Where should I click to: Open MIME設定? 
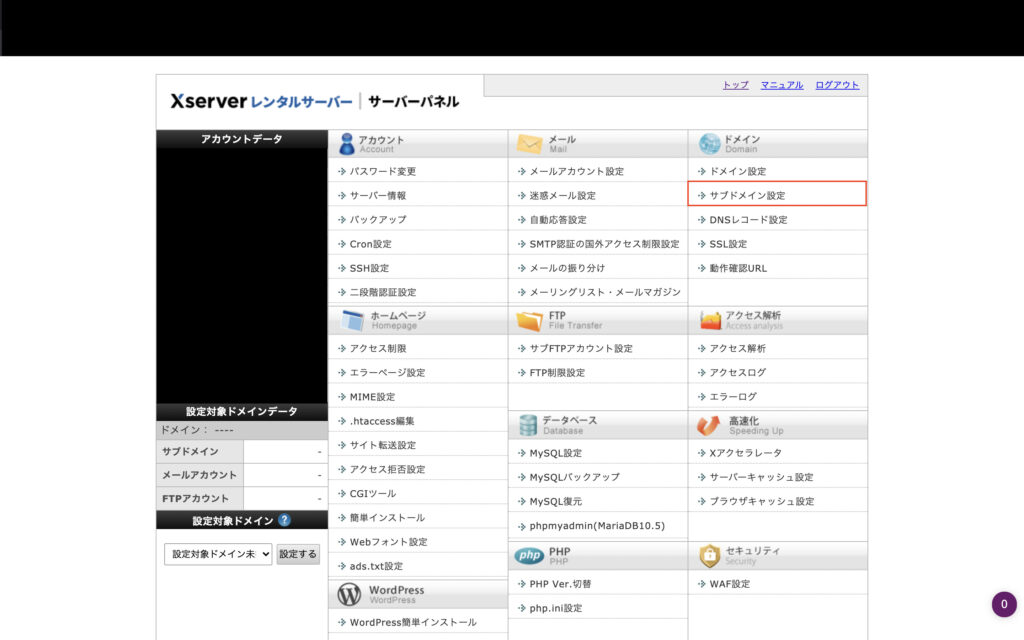pos(372,396)
